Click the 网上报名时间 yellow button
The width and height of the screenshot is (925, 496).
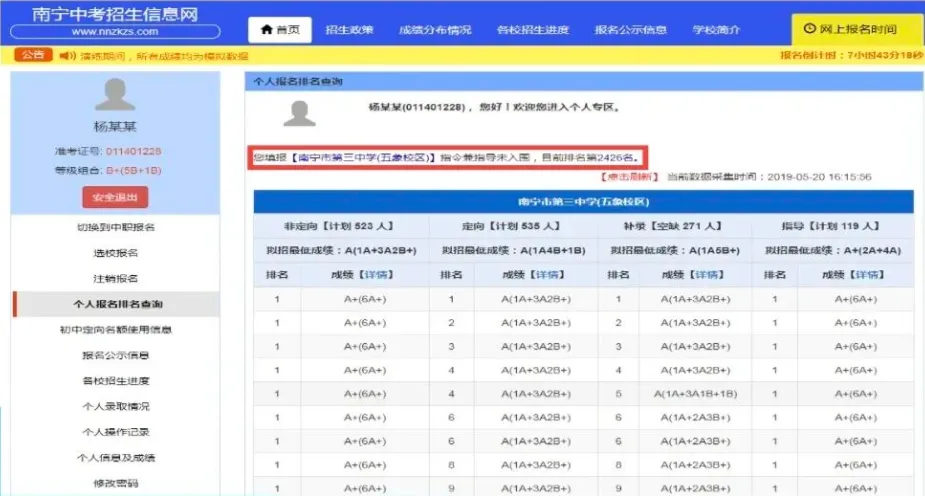(x=857, y=29)
